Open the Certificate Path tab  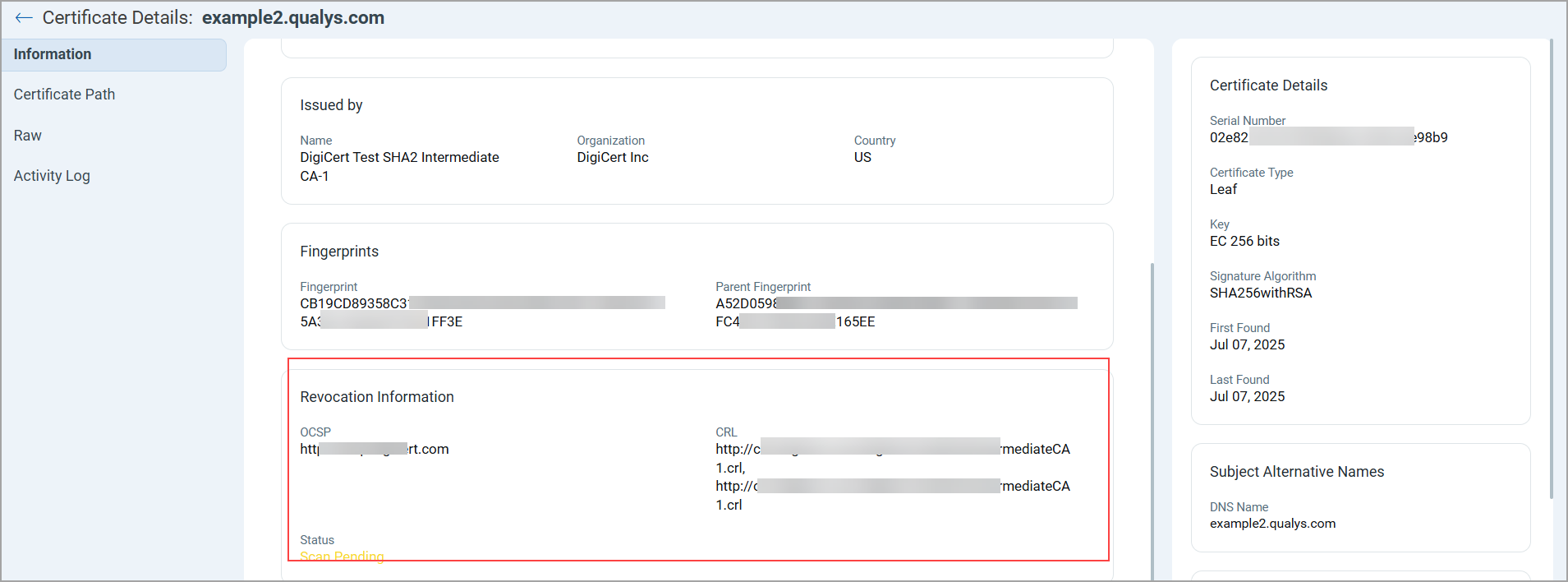click(x=64, y=95)
